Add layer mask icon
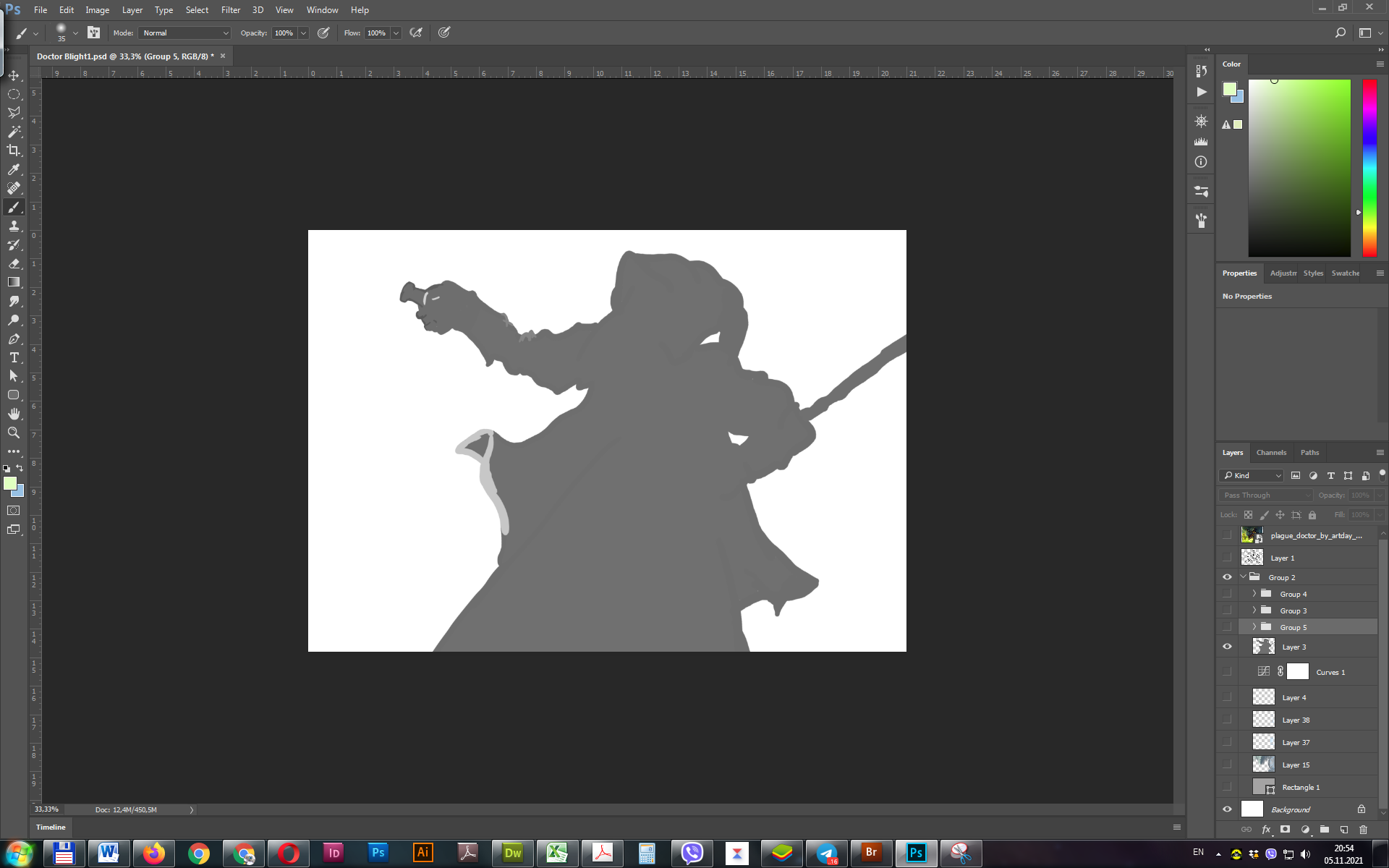The width and height of the screenshot is (1389, 868). [1285, 830]
